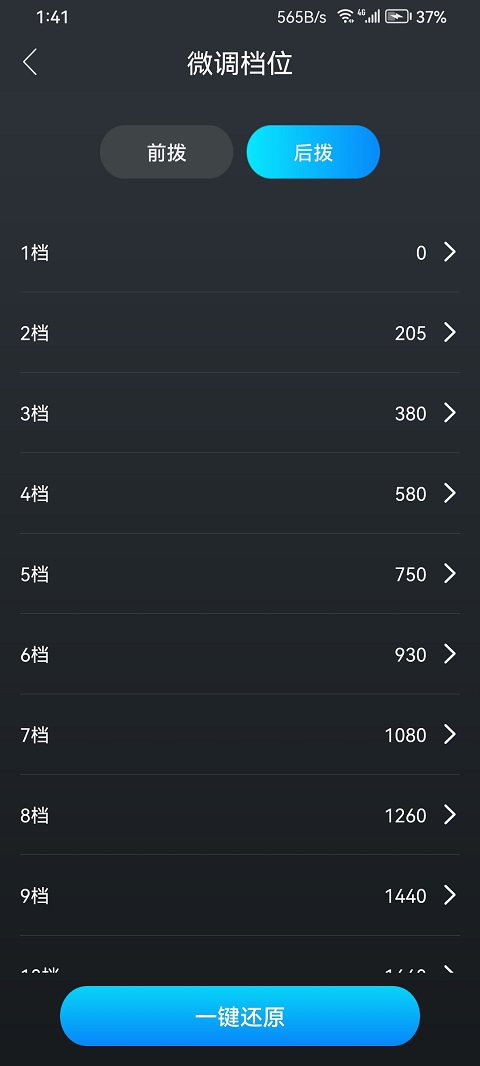Tap the Wi-Fi status icon
This screenshot has height=1066, width=480.
point(345,17)
